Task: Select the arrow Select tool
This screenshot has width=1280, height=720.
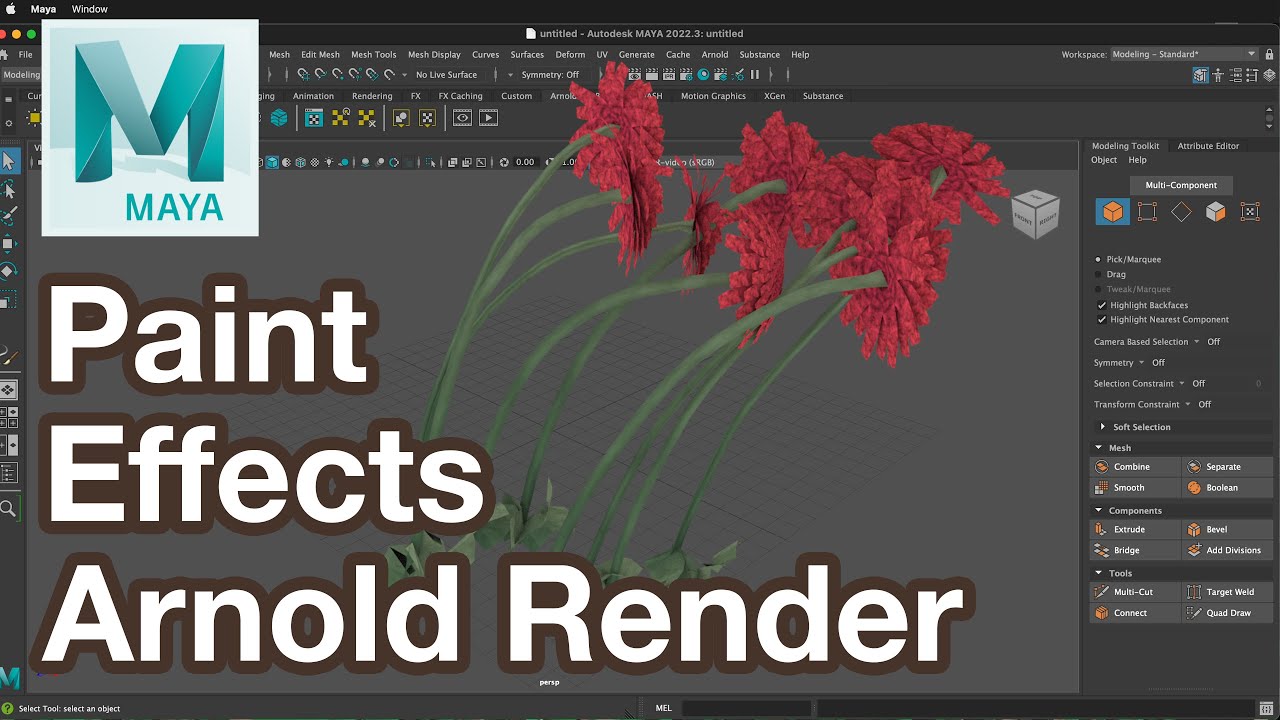Action: pos(9,160)
